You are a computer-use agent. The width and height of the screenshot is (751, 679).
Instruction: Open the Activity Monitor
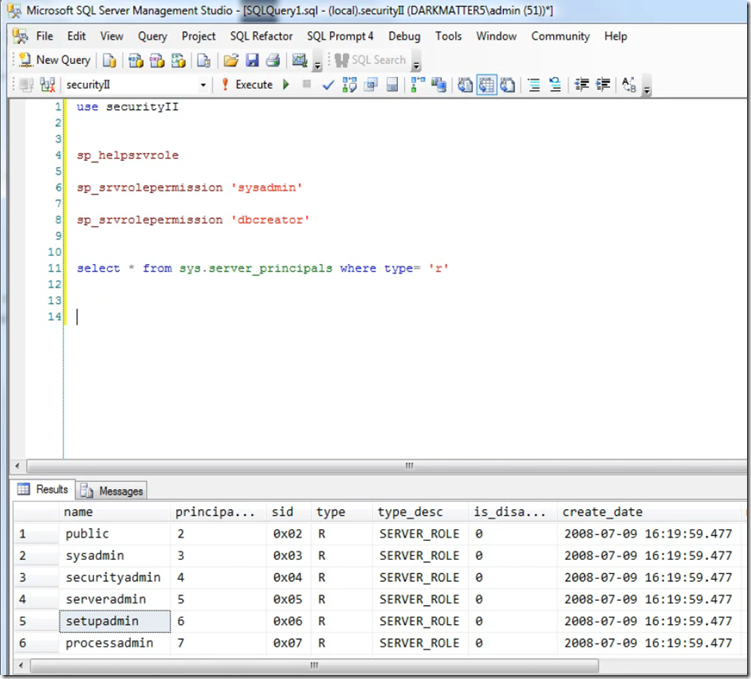[x=300, y=60]
